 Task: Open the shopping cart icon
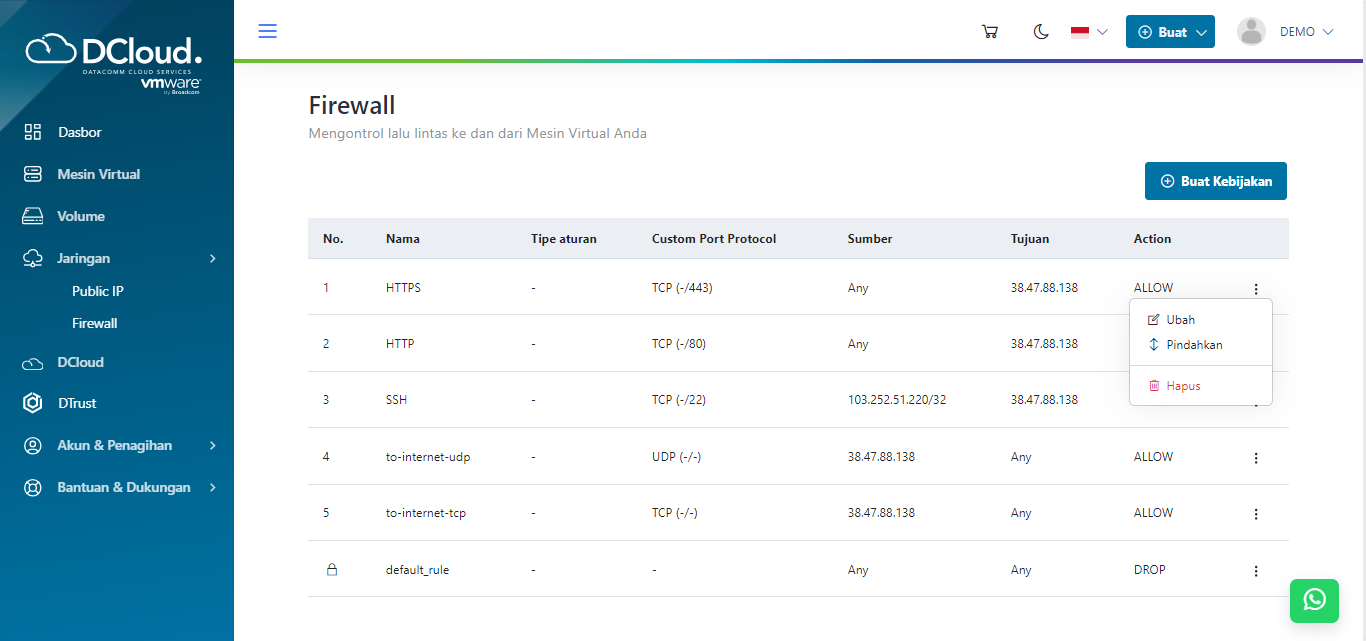pyautogui.click(x=990, y=32)
